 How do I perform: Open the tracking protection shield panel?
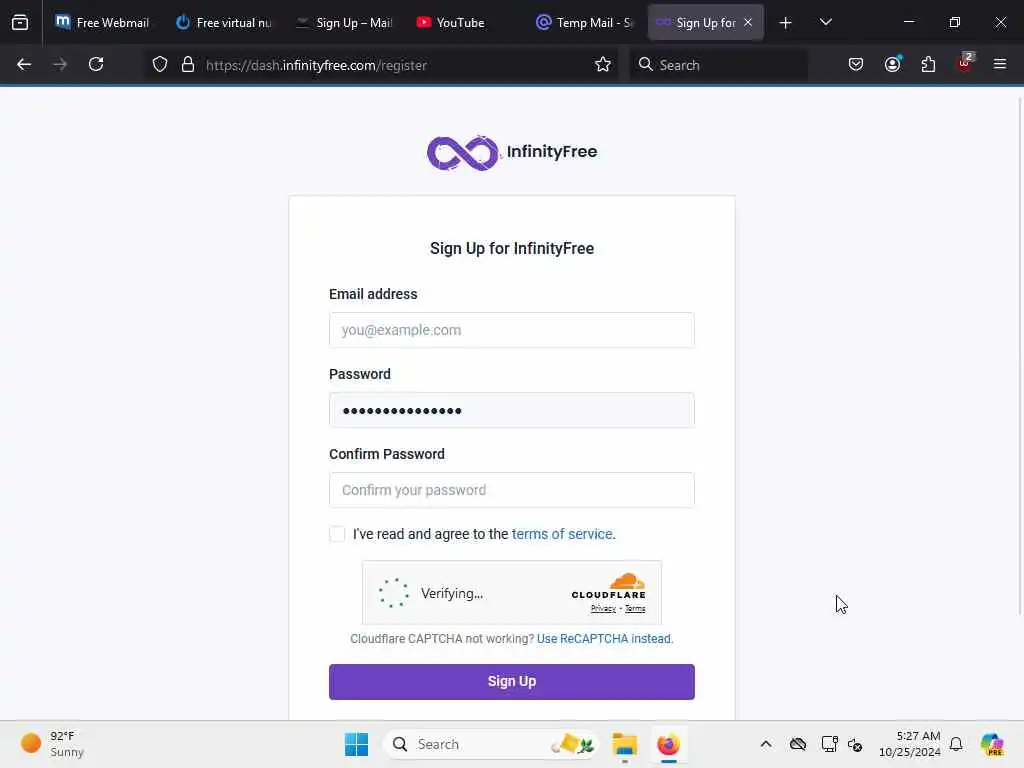coord(160,65)
